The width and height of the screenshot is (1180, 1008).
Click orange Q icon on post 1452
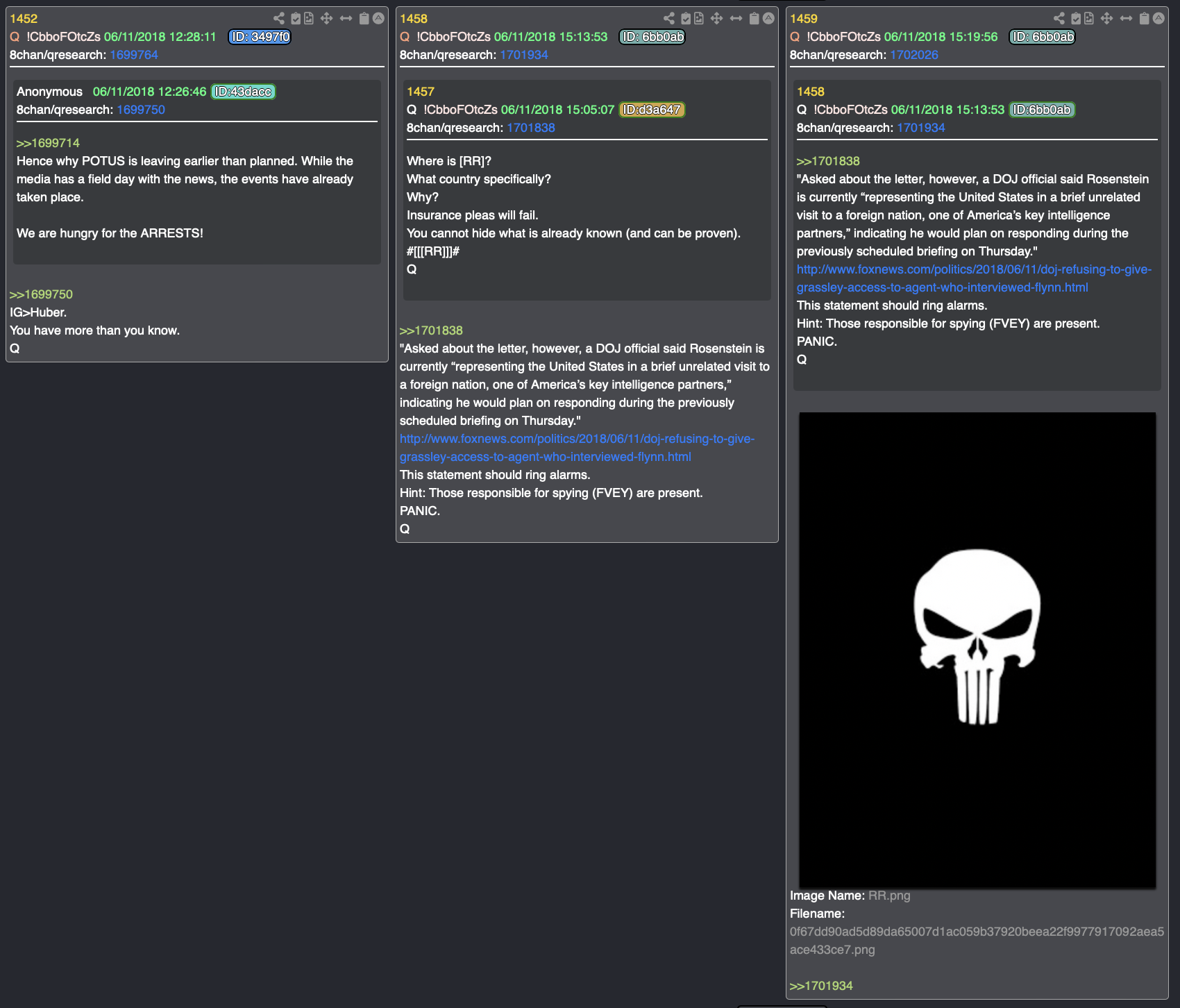15,37
